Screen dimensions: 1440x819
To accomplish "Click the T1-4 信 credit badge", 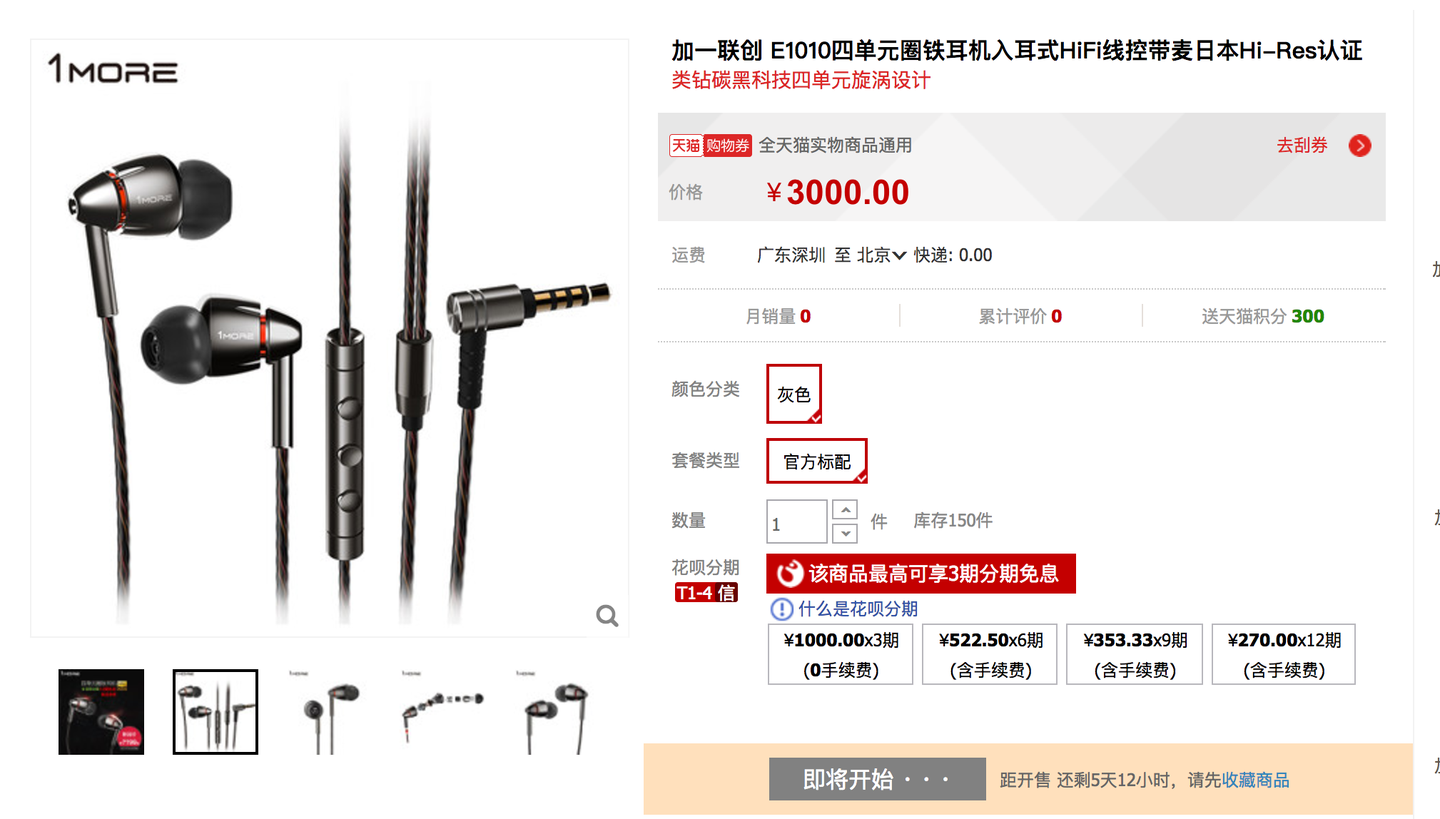I will click(x=706, y=592).
